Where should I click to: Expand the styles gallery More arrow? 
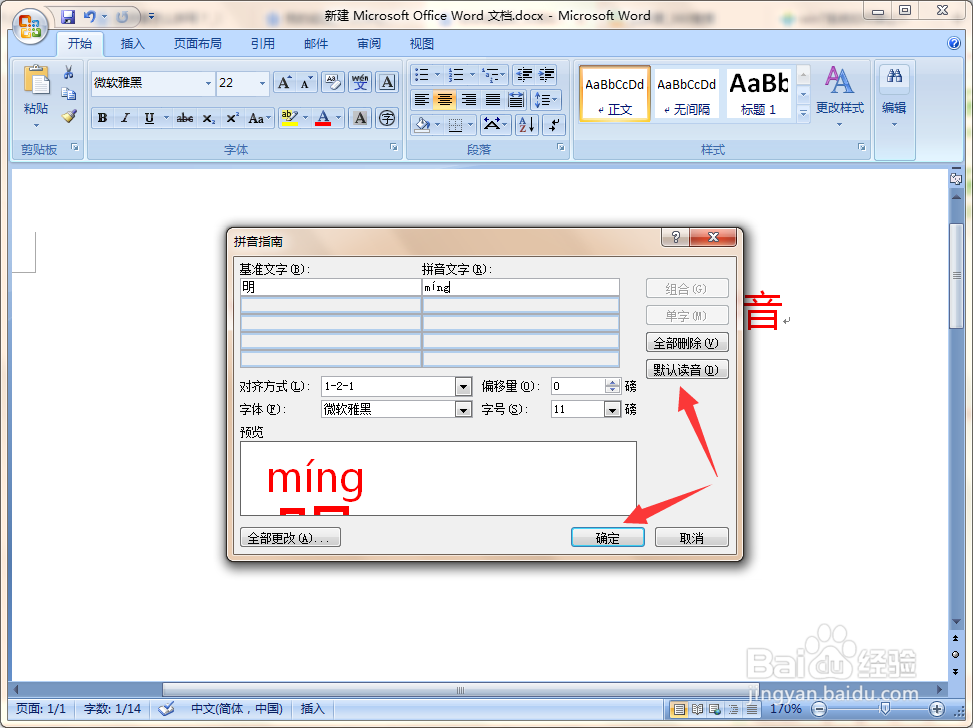click(x=803, y=114)
